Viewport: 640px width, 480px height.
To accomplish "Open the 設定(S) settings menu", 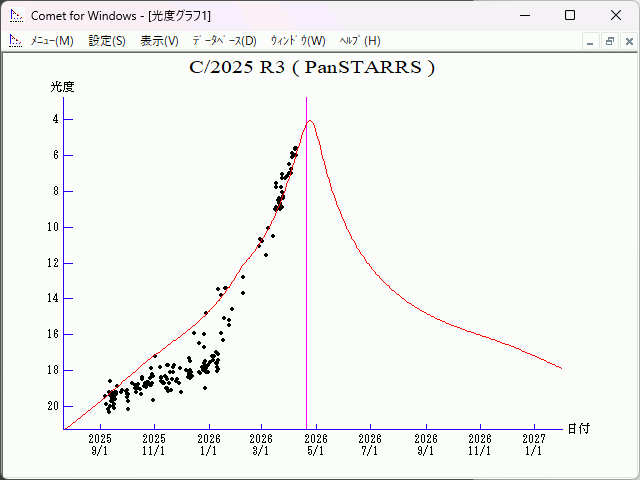I will tap(107, 41).
